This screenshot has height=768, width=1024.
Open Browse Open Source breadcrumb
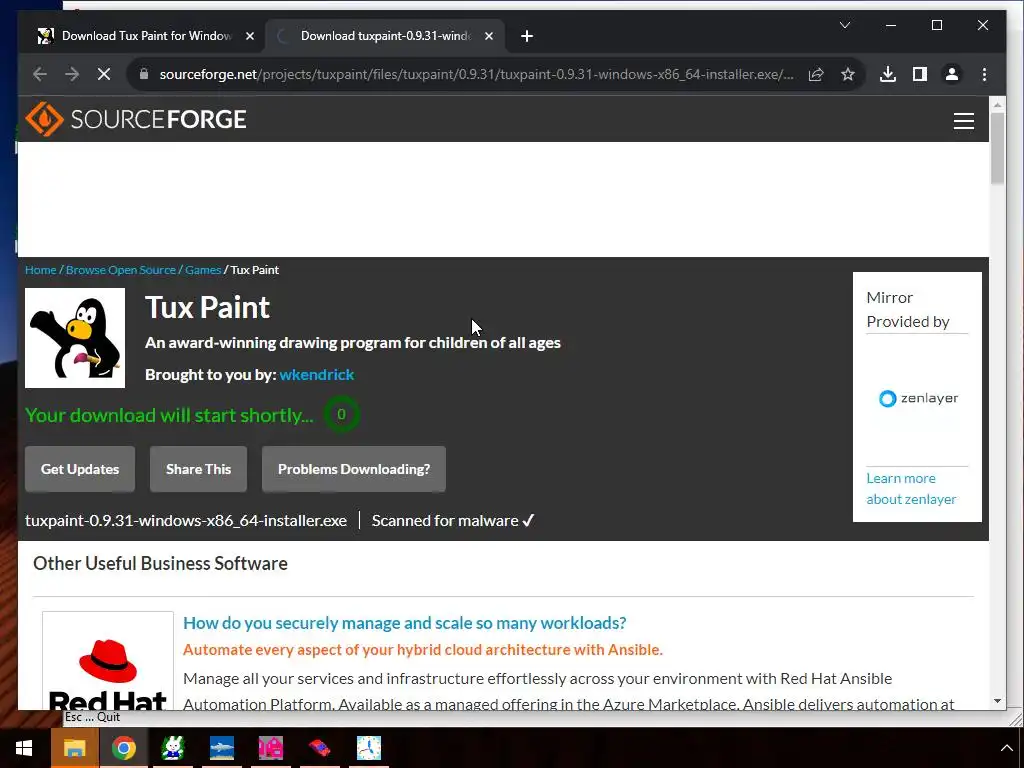pyautogui.click(x=121, y=270)
